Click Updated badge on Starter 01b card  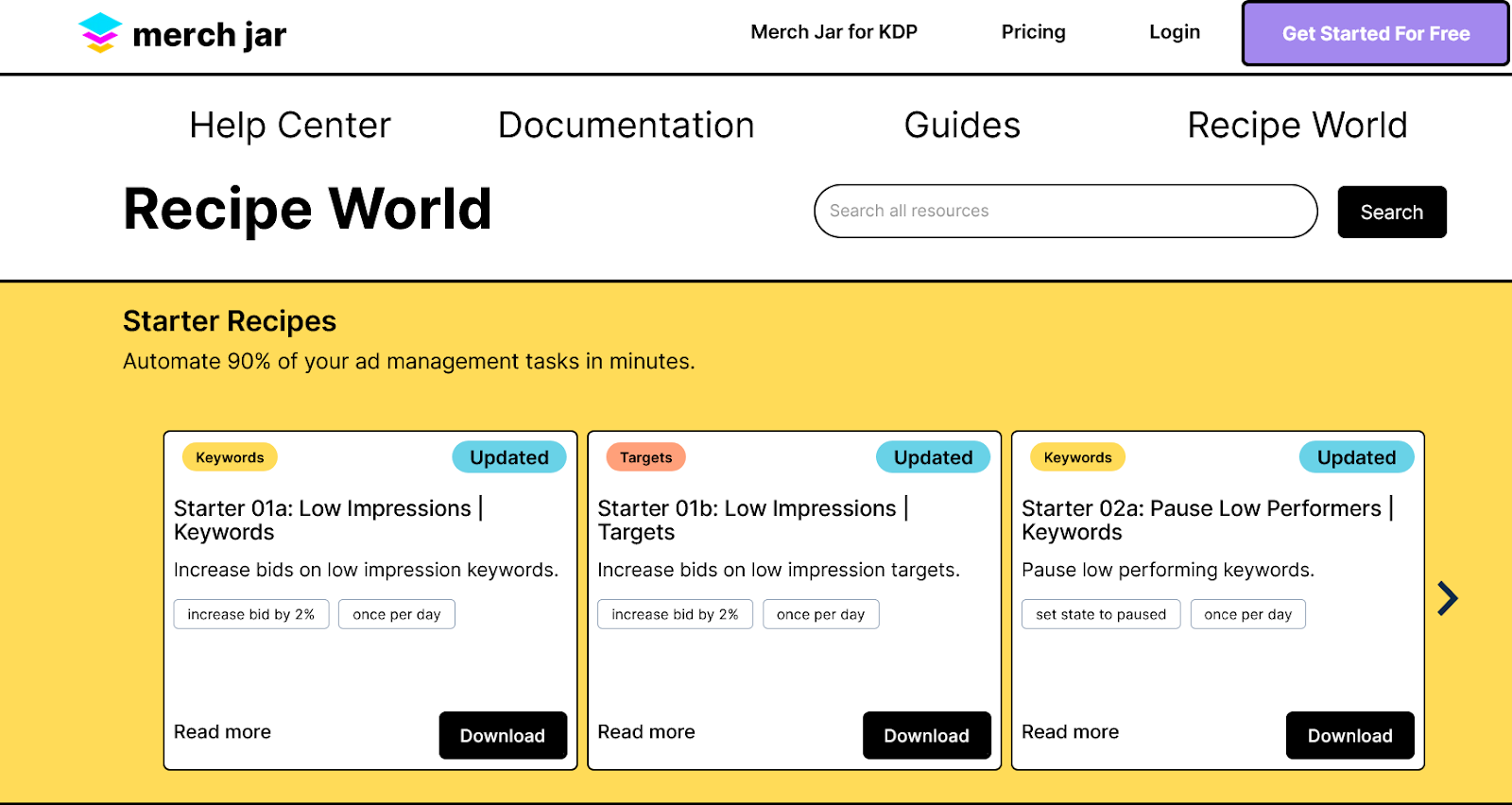click(x=934, y=457)
